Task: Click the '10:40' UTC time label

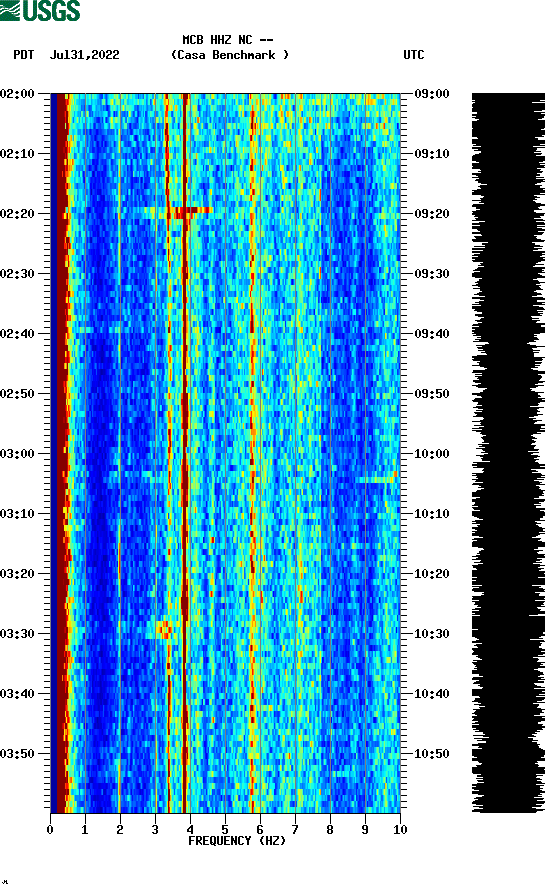Action: 432,694
